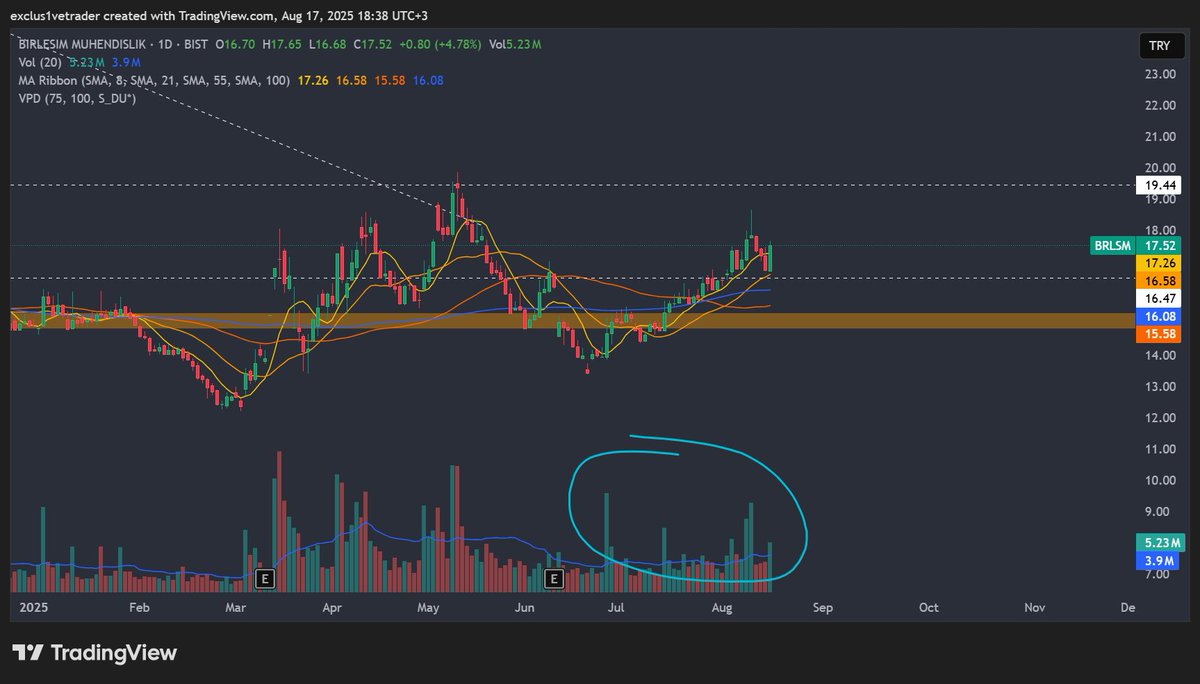
Task: Click the blue 16.08 axis price label
Action: 1158,316
